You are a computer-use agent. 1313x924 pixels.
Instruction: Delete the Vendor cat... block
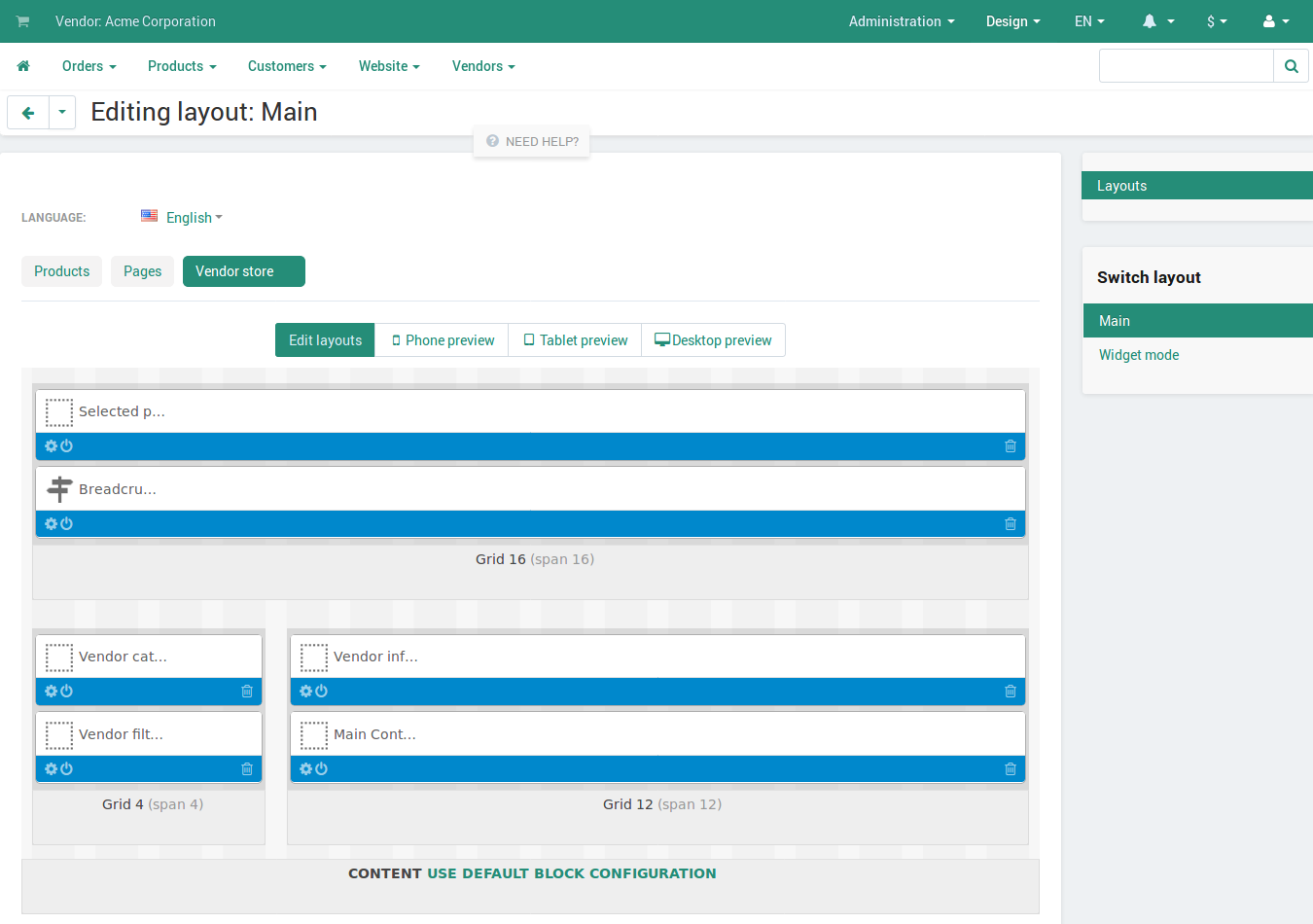(x=247, y=692)
